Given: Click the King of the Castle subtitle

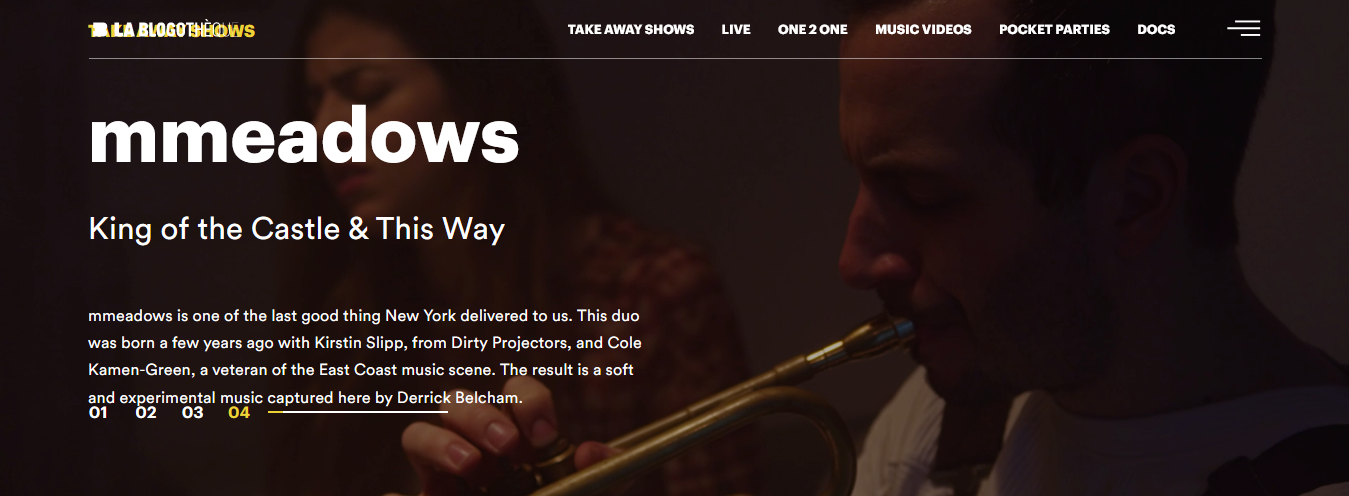Looking at the screenshot, I should pyautogui.click(x=297, y=229).
